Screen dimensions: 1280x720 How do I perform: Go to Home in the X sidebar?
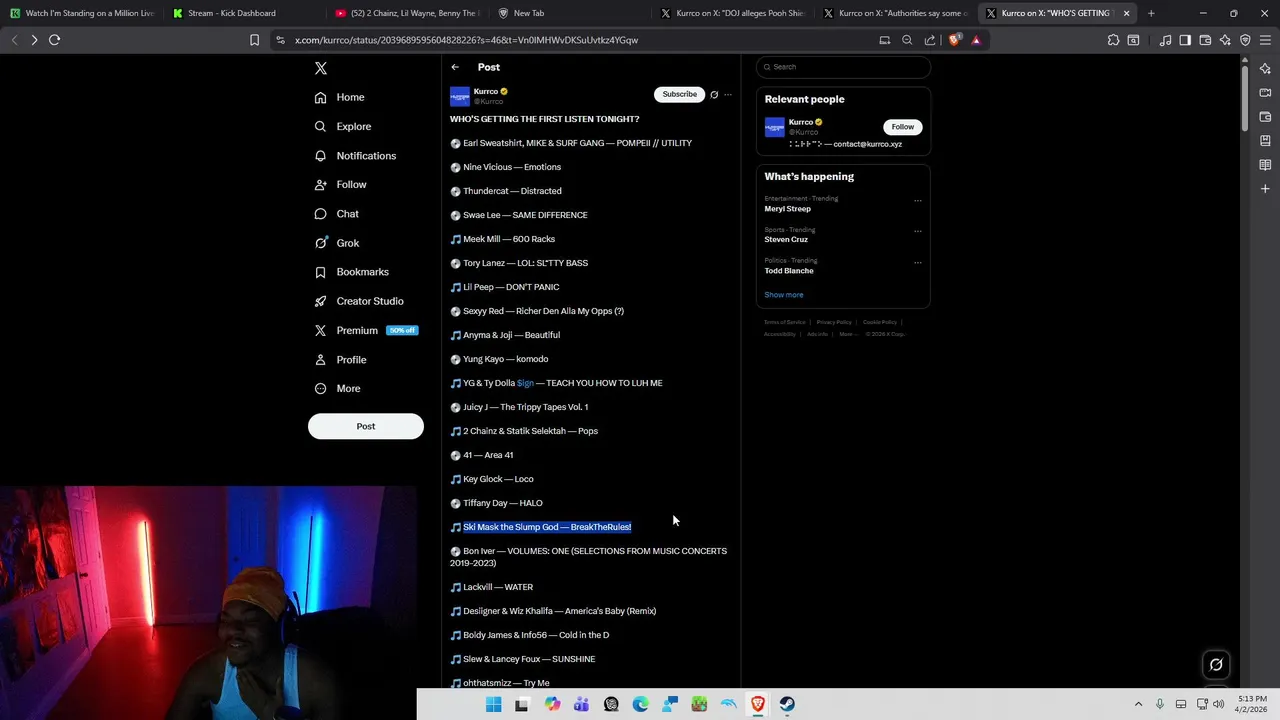[x=339, y=97]
